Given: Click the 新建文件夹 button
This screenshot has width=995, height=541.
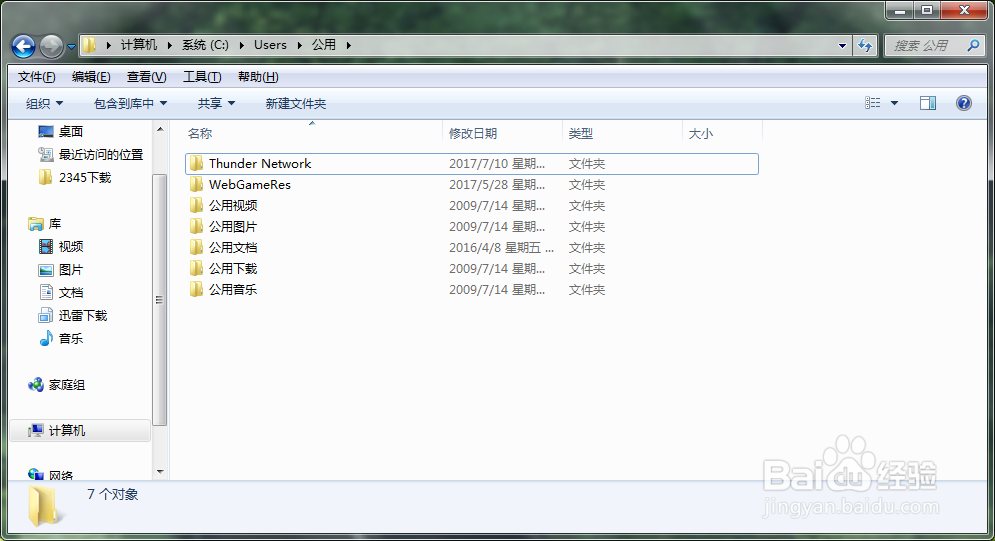Looking at the screenshot, I should 296,103.
